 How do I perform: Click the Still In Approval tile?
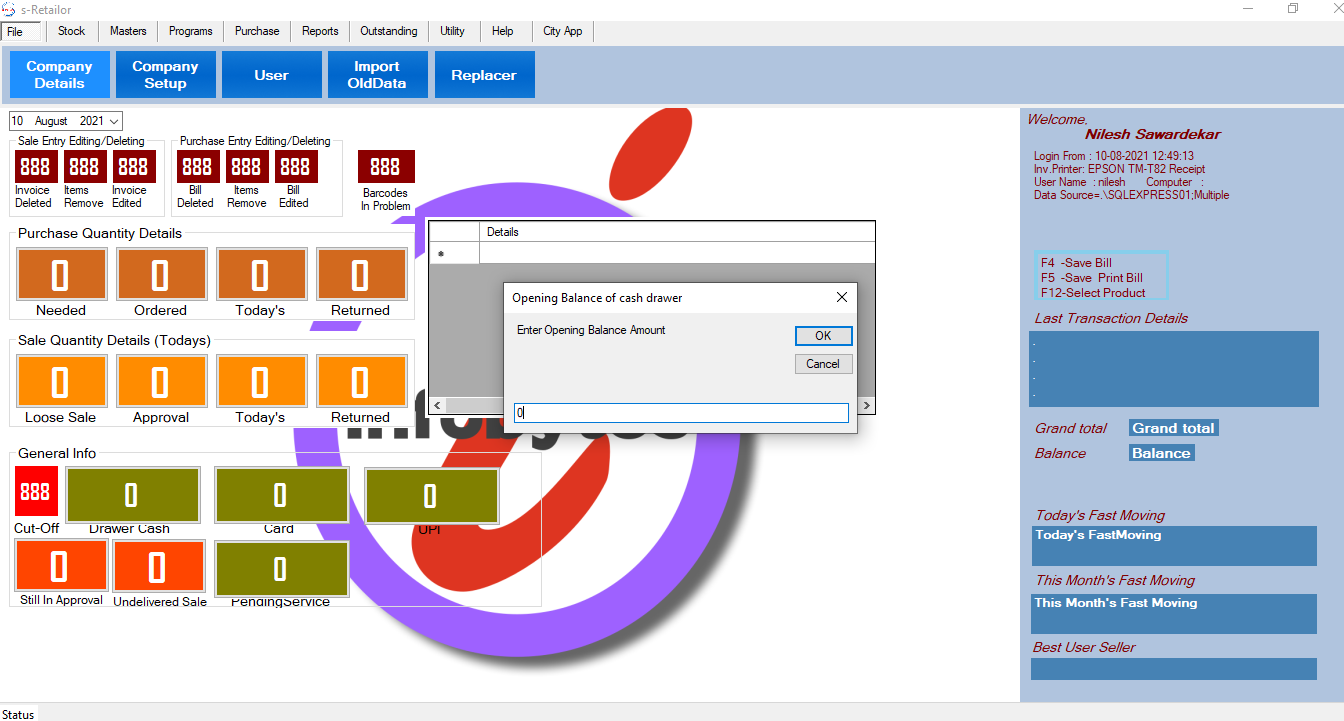[60, 566]
